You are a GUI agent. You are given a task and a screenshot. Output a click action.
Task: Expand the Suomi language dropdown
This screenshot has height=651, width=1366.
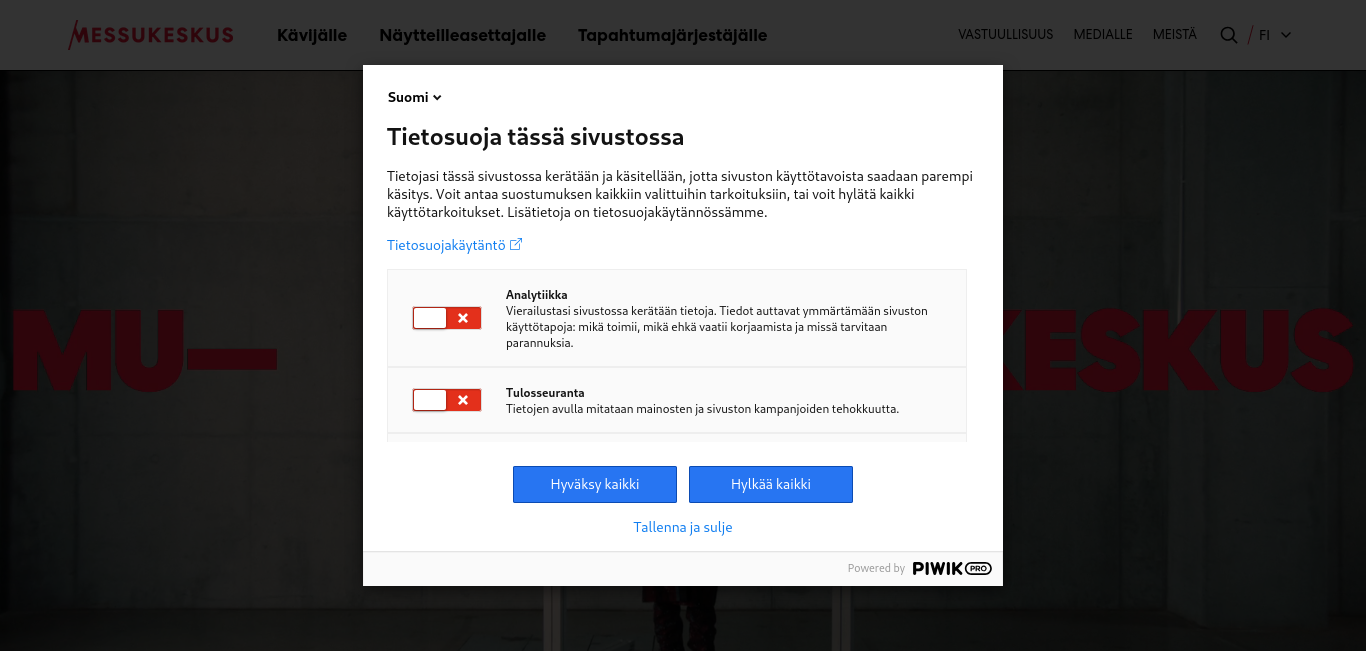pyautogui.click(x=415, y=97)
